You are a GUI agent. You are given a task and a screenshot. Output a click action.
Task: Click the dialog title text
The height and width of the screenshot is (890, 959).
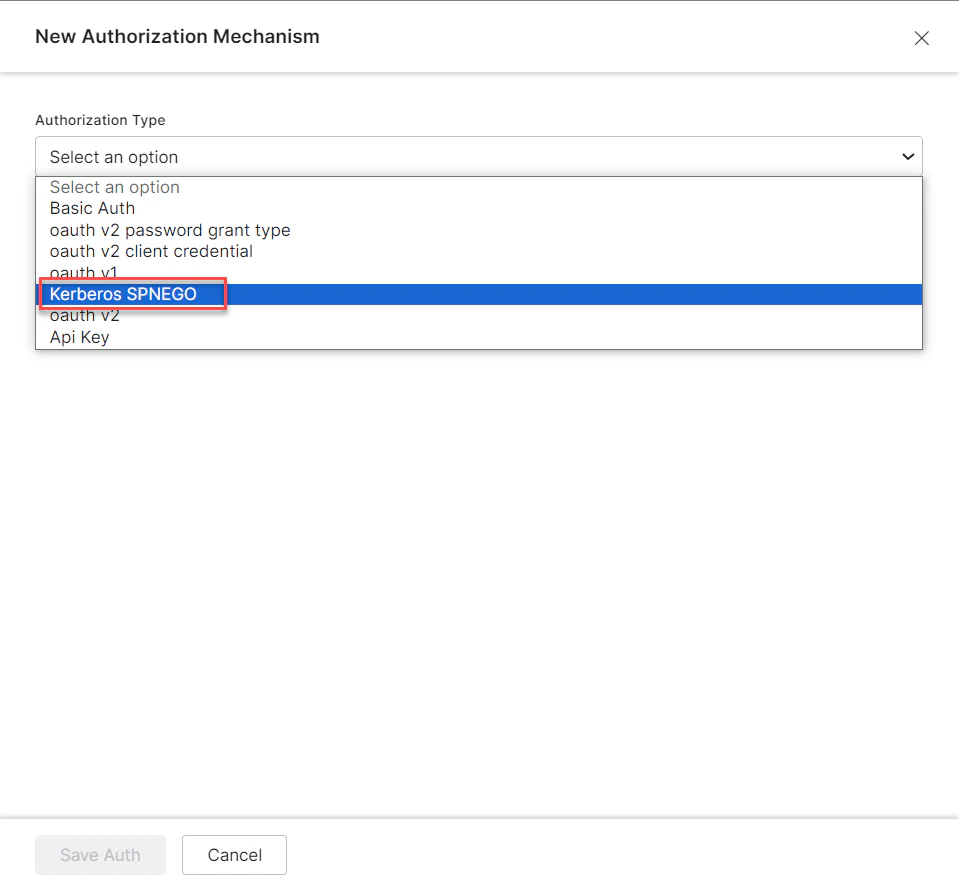177,36
